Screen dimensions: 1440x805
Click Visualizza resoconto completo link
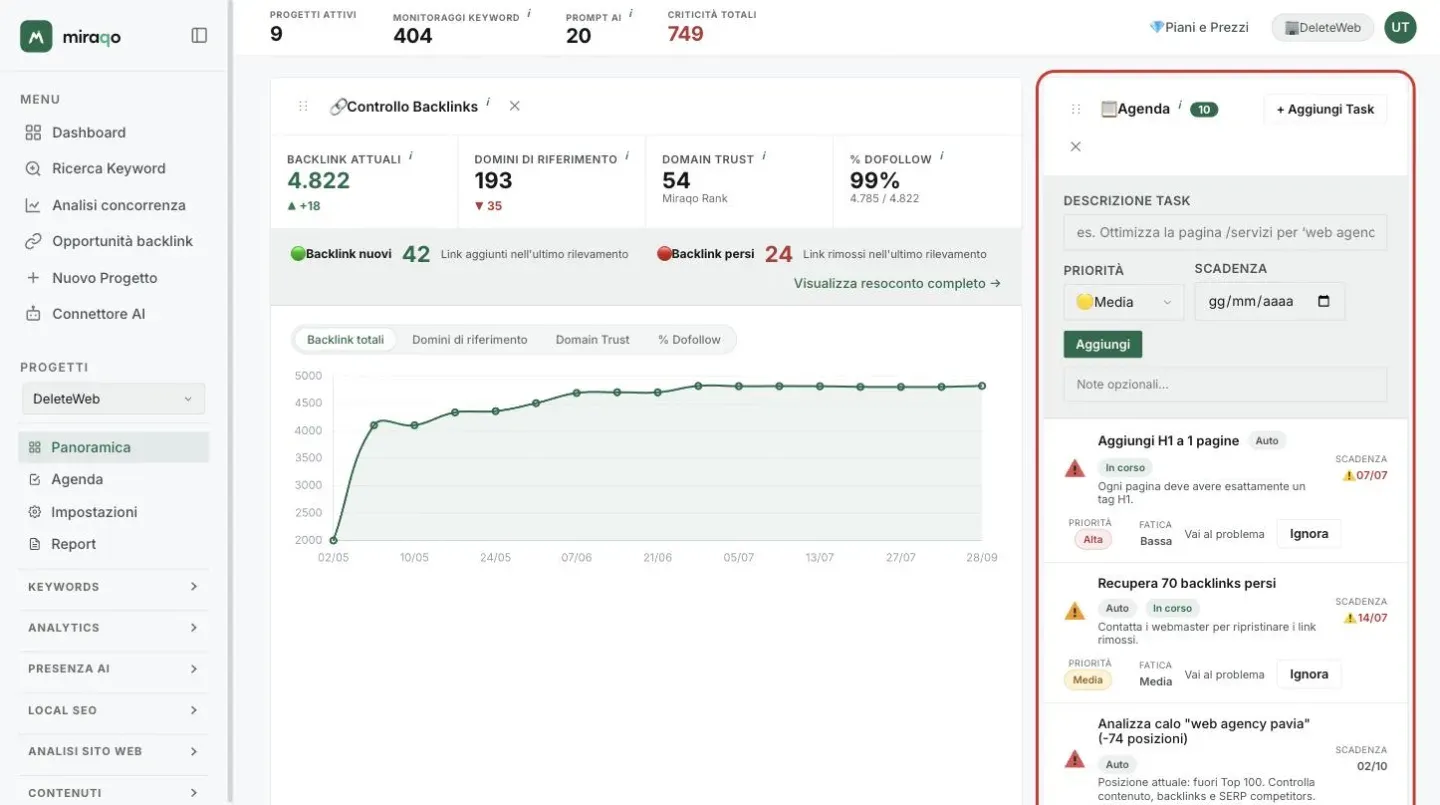tap(897, 284)
